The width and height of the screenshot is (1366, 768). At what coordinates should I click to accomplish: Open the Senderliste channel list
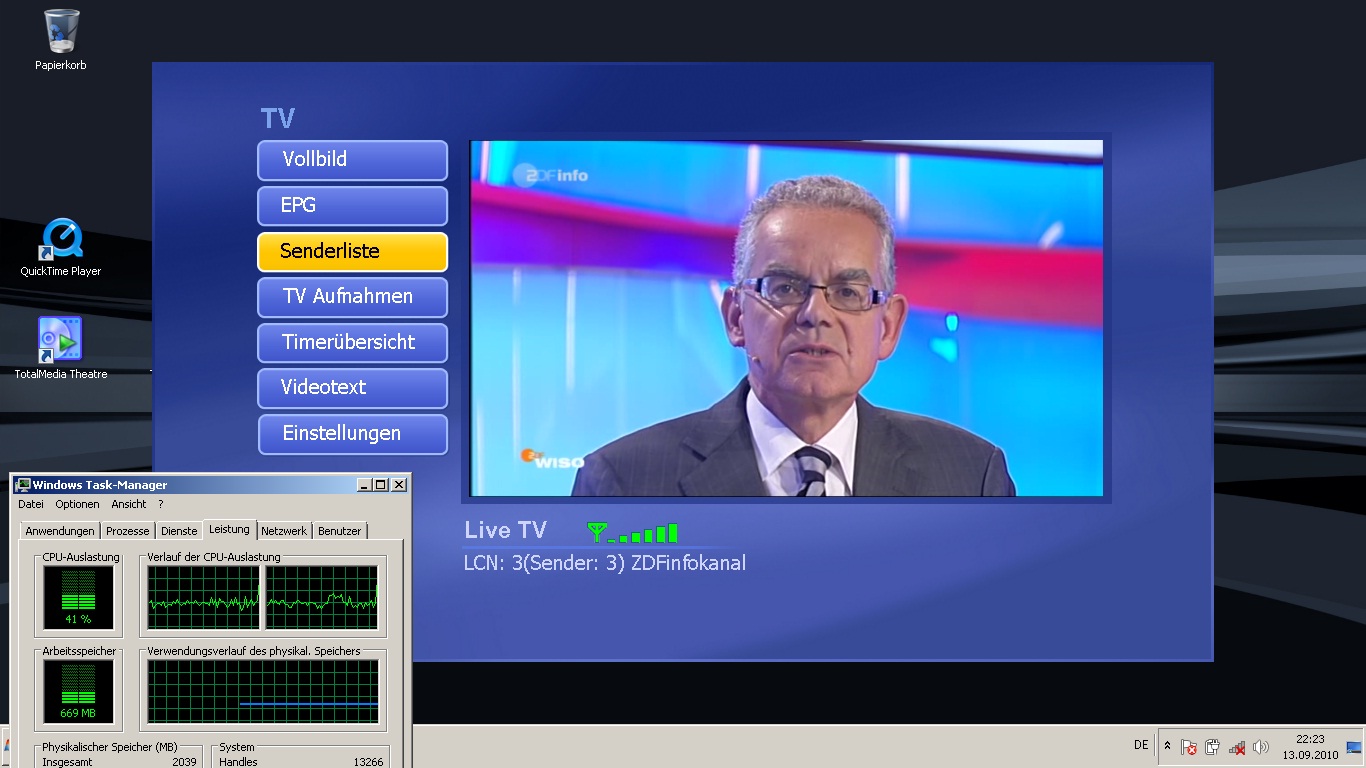click(352, 252)
